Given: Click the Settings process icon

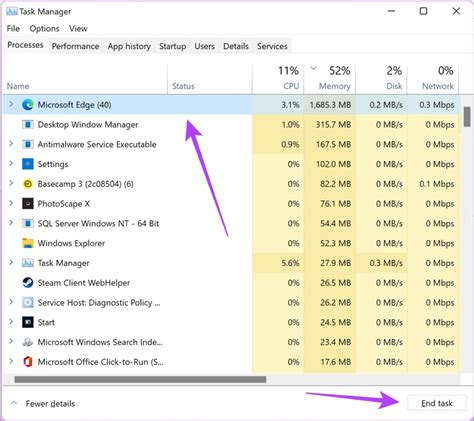Looking at the screenshot, I should (28, 164).
